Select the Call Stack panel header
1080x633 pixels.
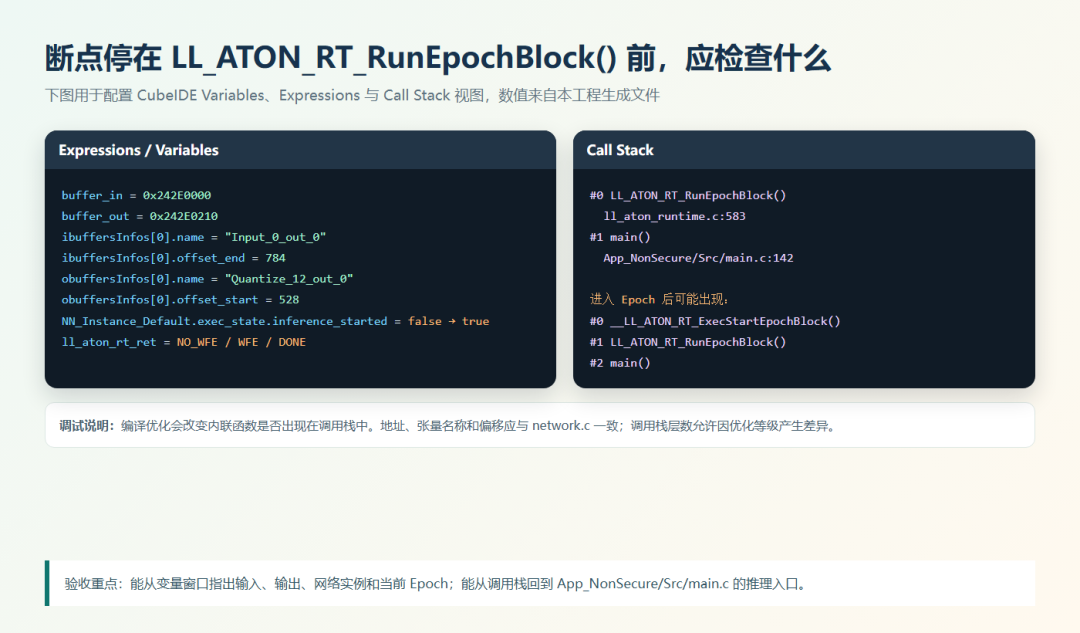point(804,150)
